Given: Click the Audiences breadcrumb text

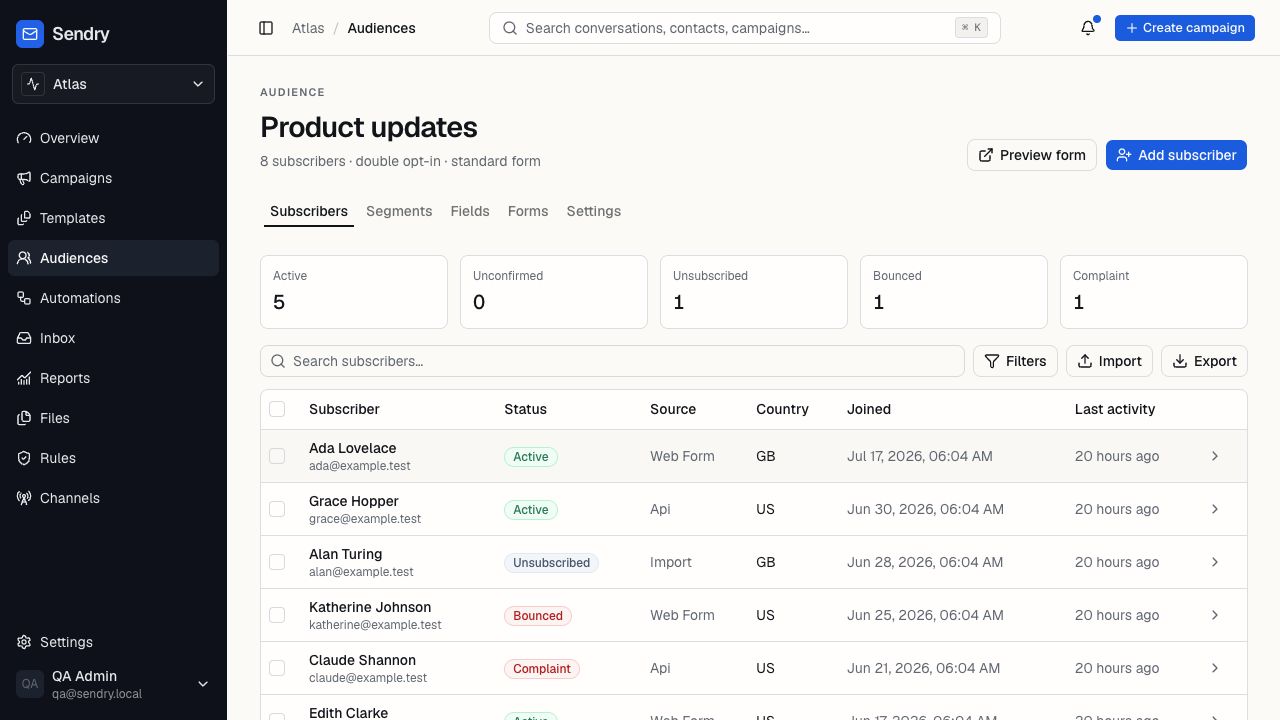Looking at the screenshot, I should (381, 28).
